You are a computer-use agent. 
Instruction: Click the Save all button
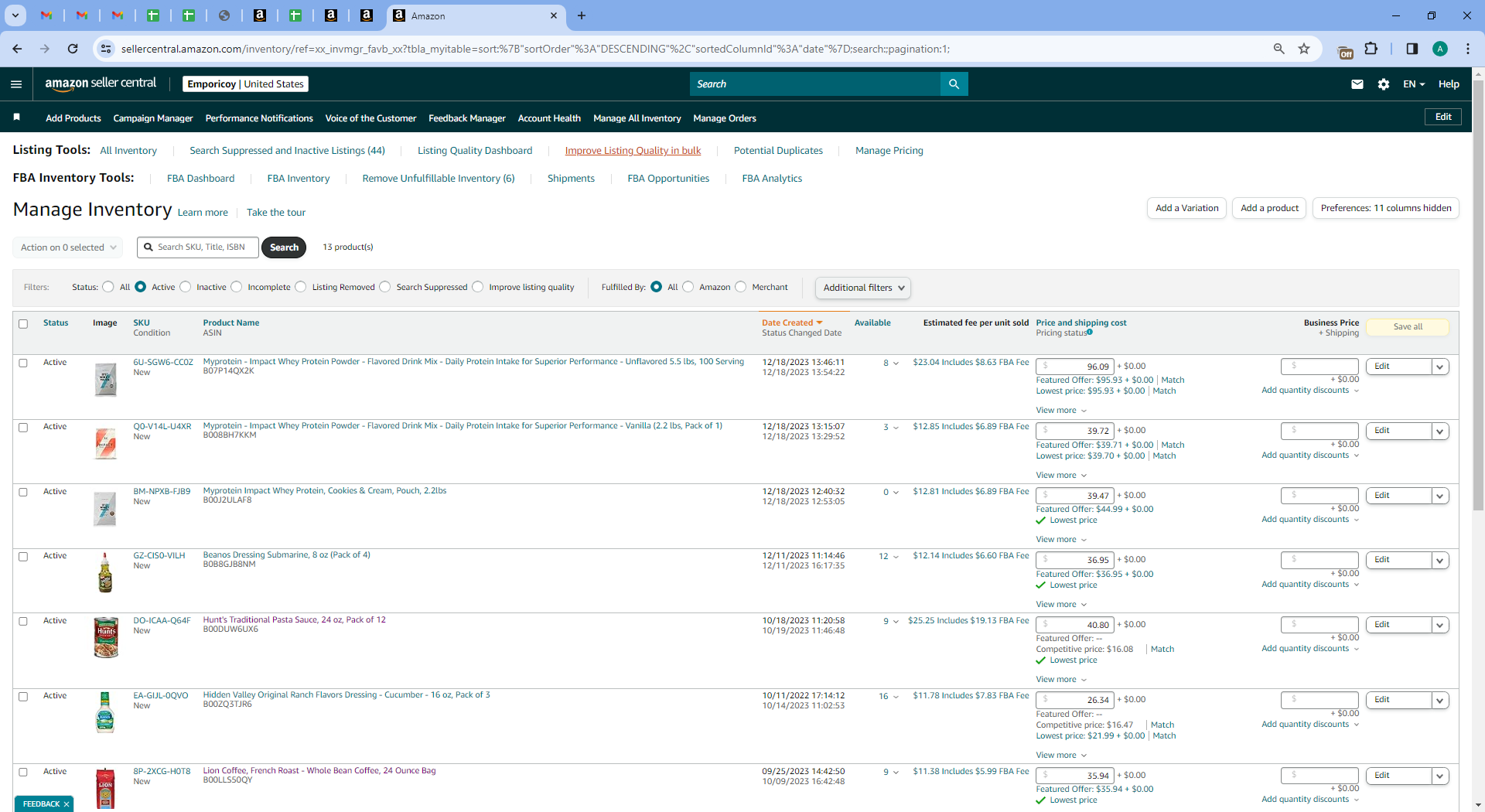point(1408,327)
